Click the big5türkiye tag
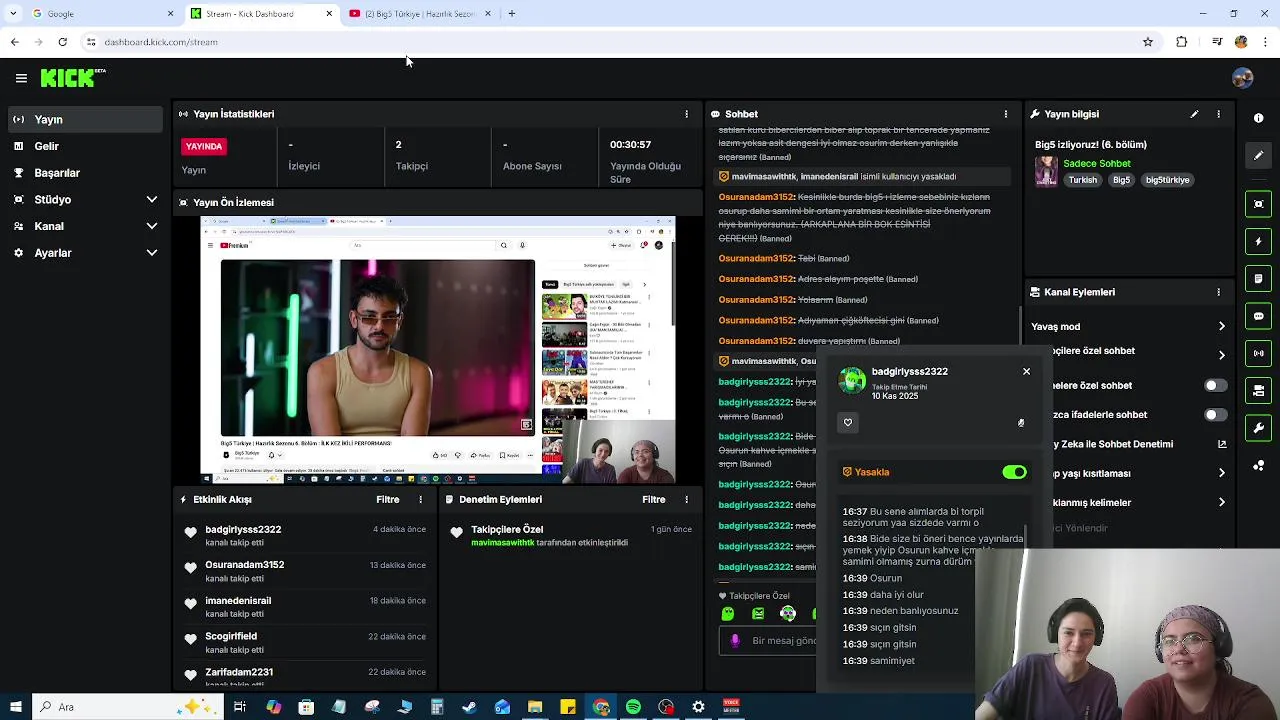Screen dimensions: 1280x720 tap(1167, 180)
